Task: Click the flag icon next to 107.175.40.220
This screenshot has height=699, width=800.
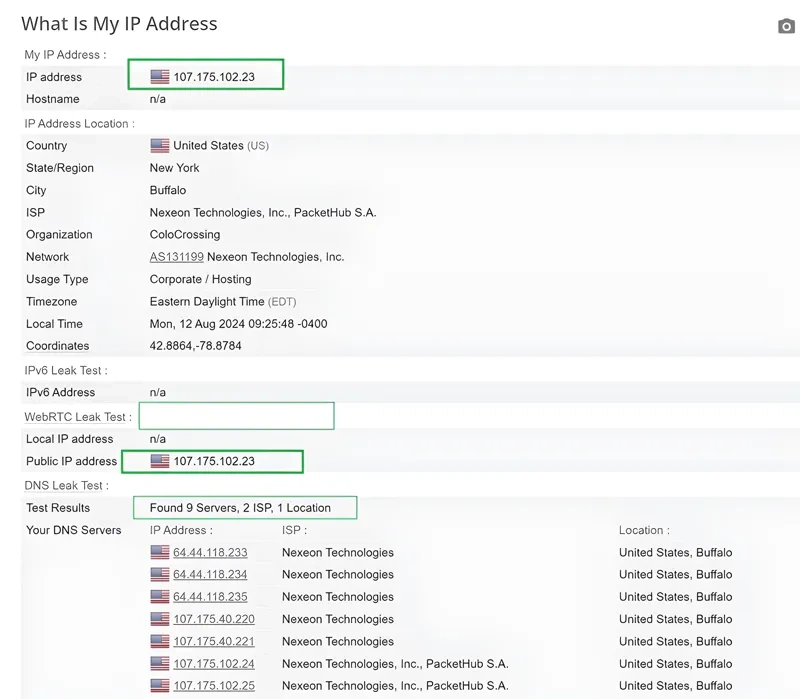Action: (160, 619)
